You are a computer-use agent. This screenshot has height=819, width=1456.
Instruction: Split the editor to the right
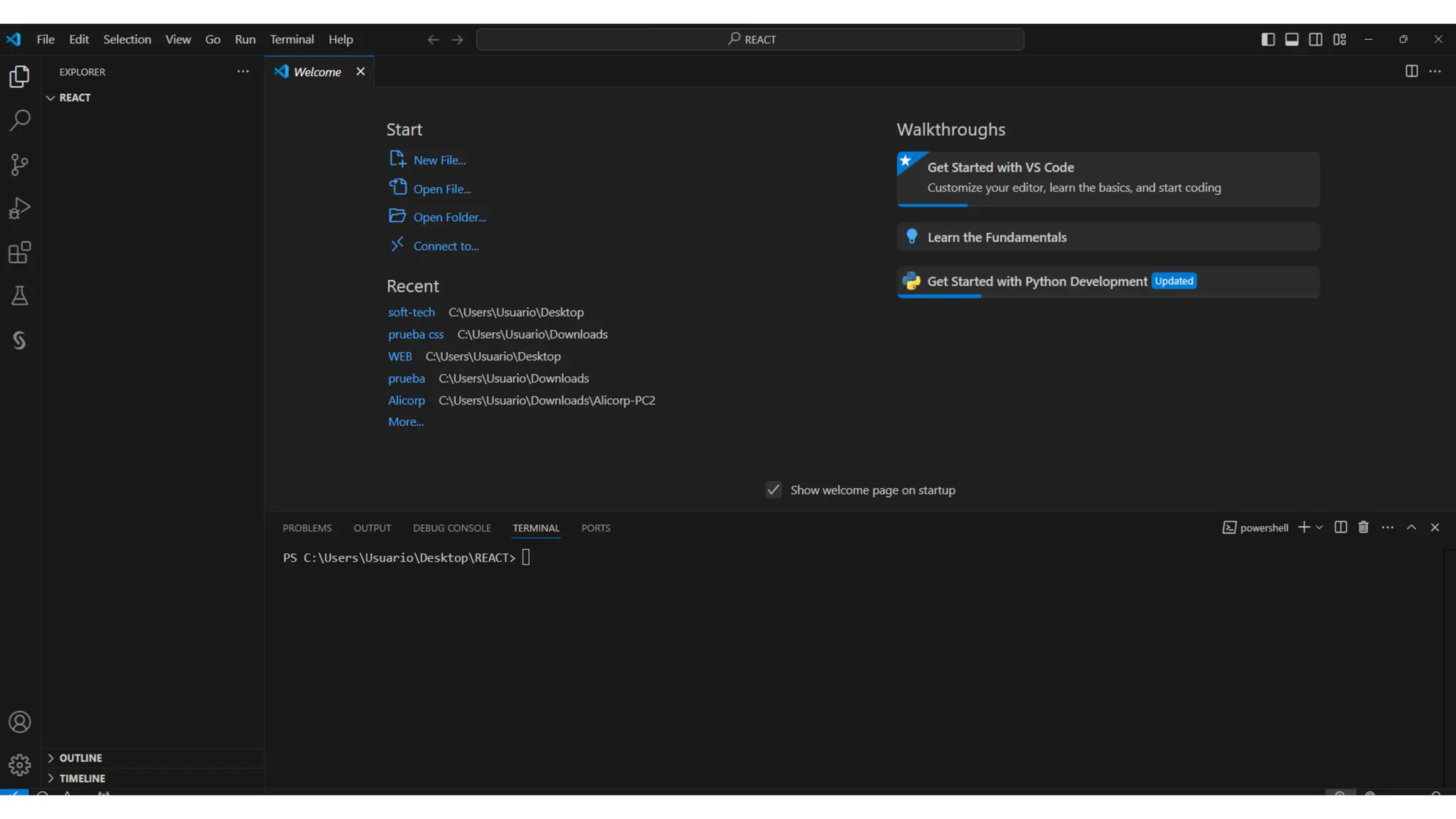pyautogui.click(x=1411, y=71)
